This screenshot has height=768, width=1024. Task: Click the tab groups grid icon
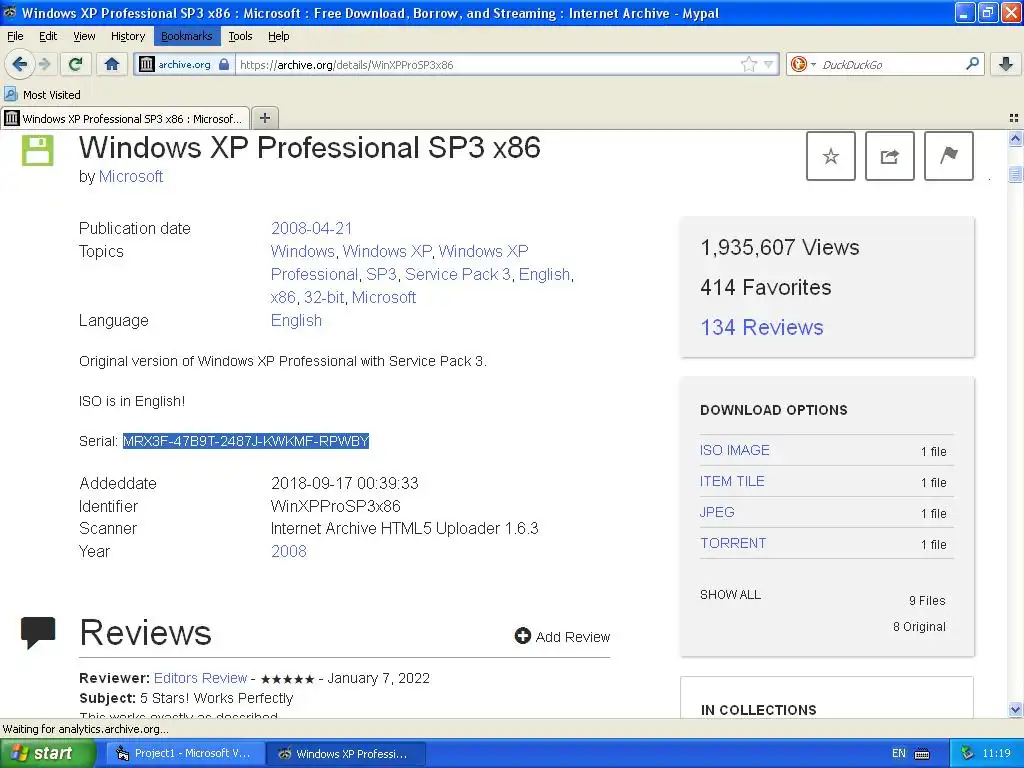tap(1014, 118)
